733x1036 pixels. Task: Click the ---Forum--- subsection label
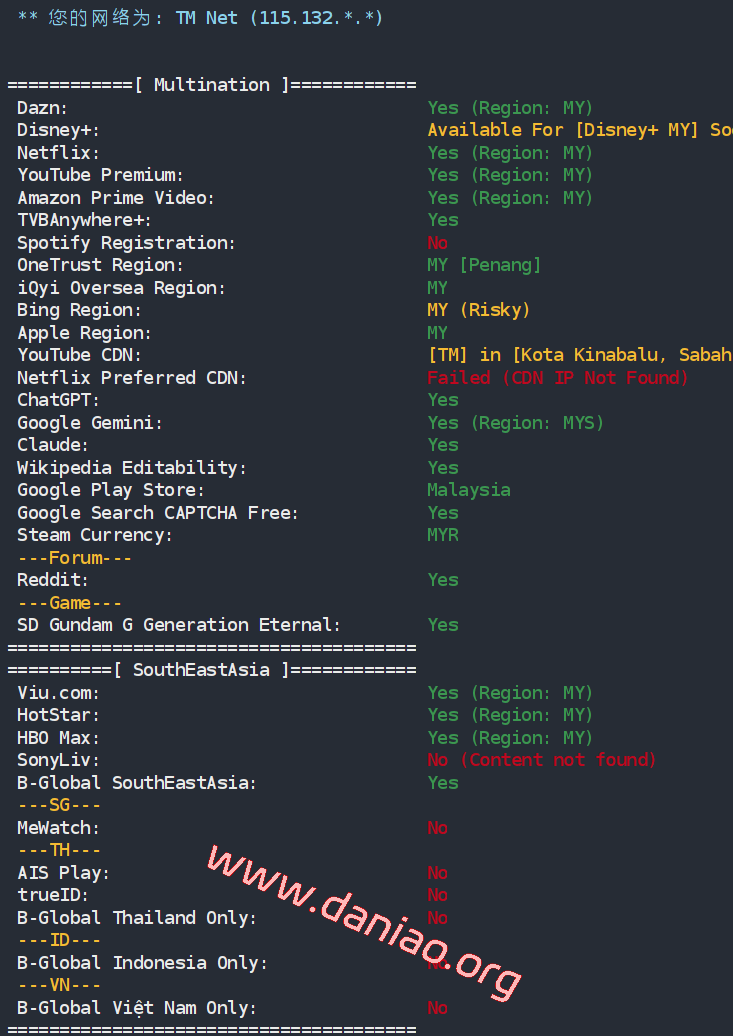point(75,558)
